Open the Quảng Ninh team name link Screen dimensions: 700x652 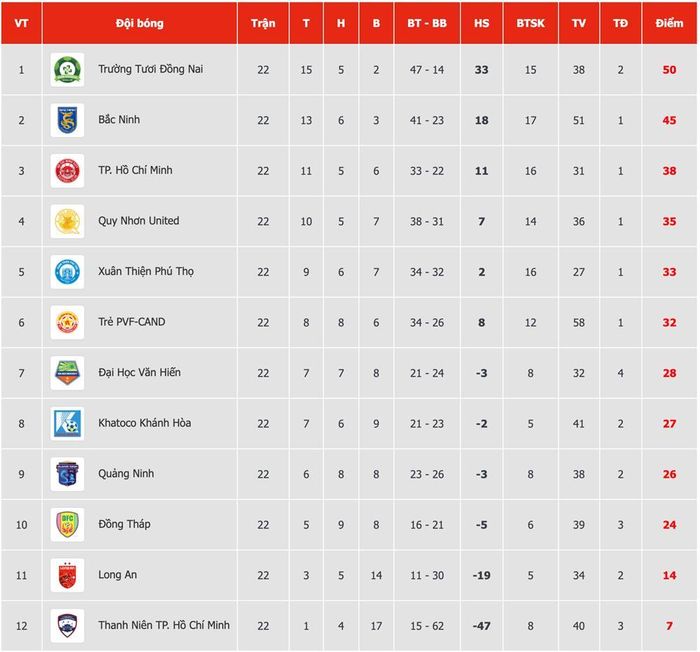click(126, 473)
